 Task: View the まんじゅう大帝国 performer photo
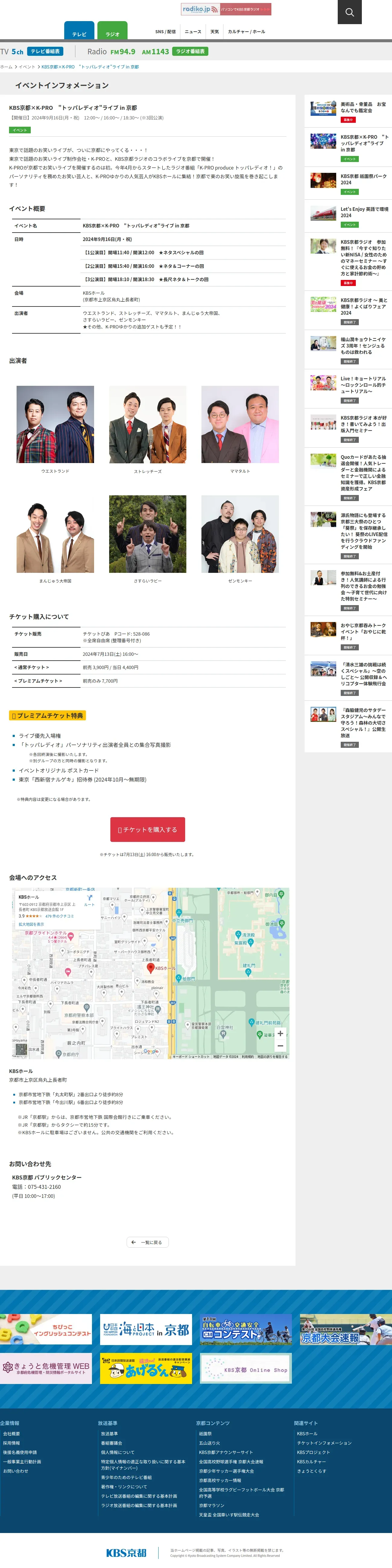[x=55, y=534]
